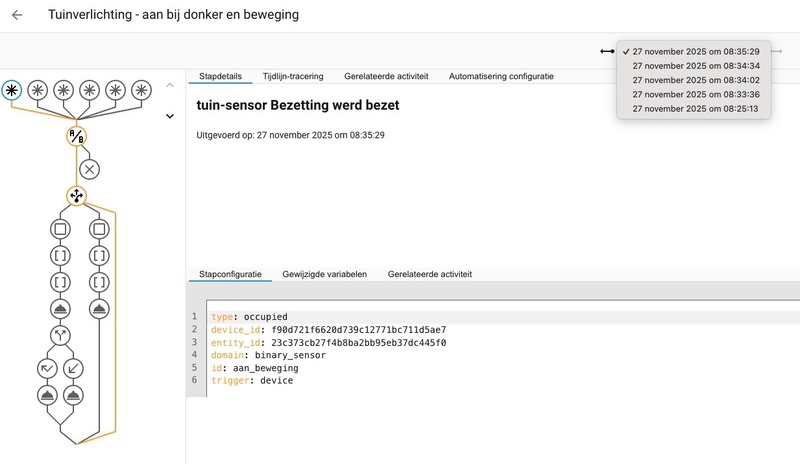Select first bracket node in left branch
The height and width of the screenshot is (464, 800).
pos(60,256)
